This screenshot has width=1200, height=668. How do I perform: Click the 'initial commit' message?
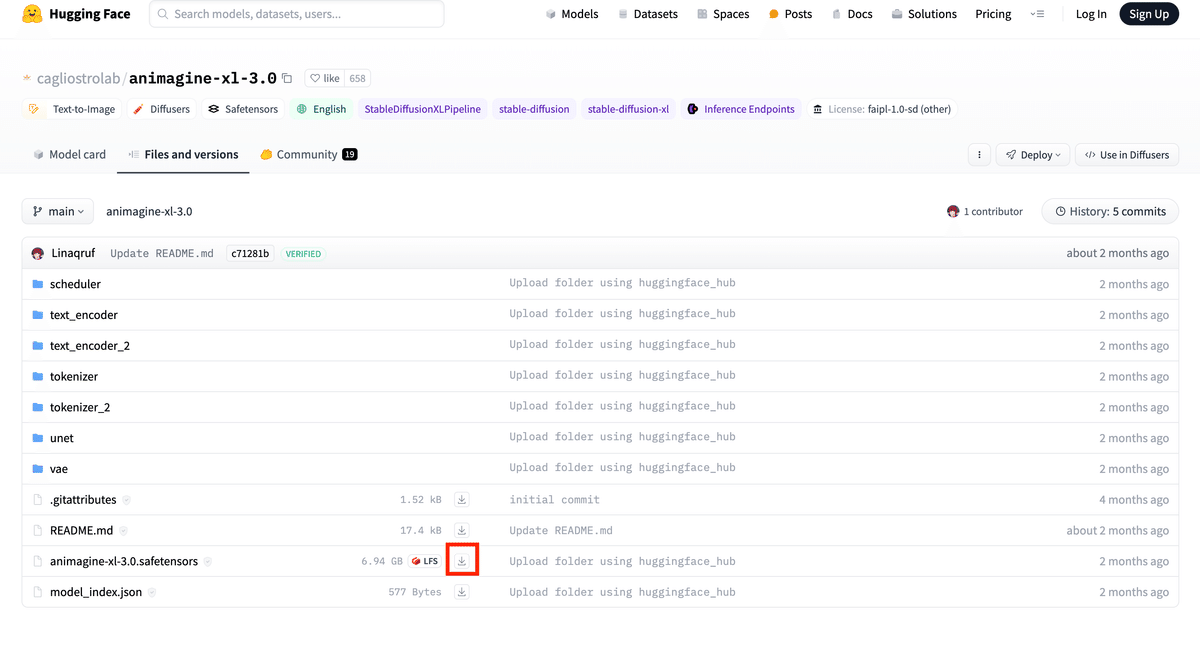(x=555, y=500)
